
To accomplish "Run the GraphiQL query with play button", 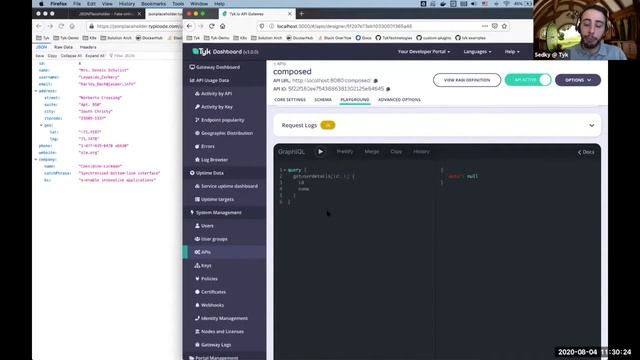I will (x=320, y=151).
